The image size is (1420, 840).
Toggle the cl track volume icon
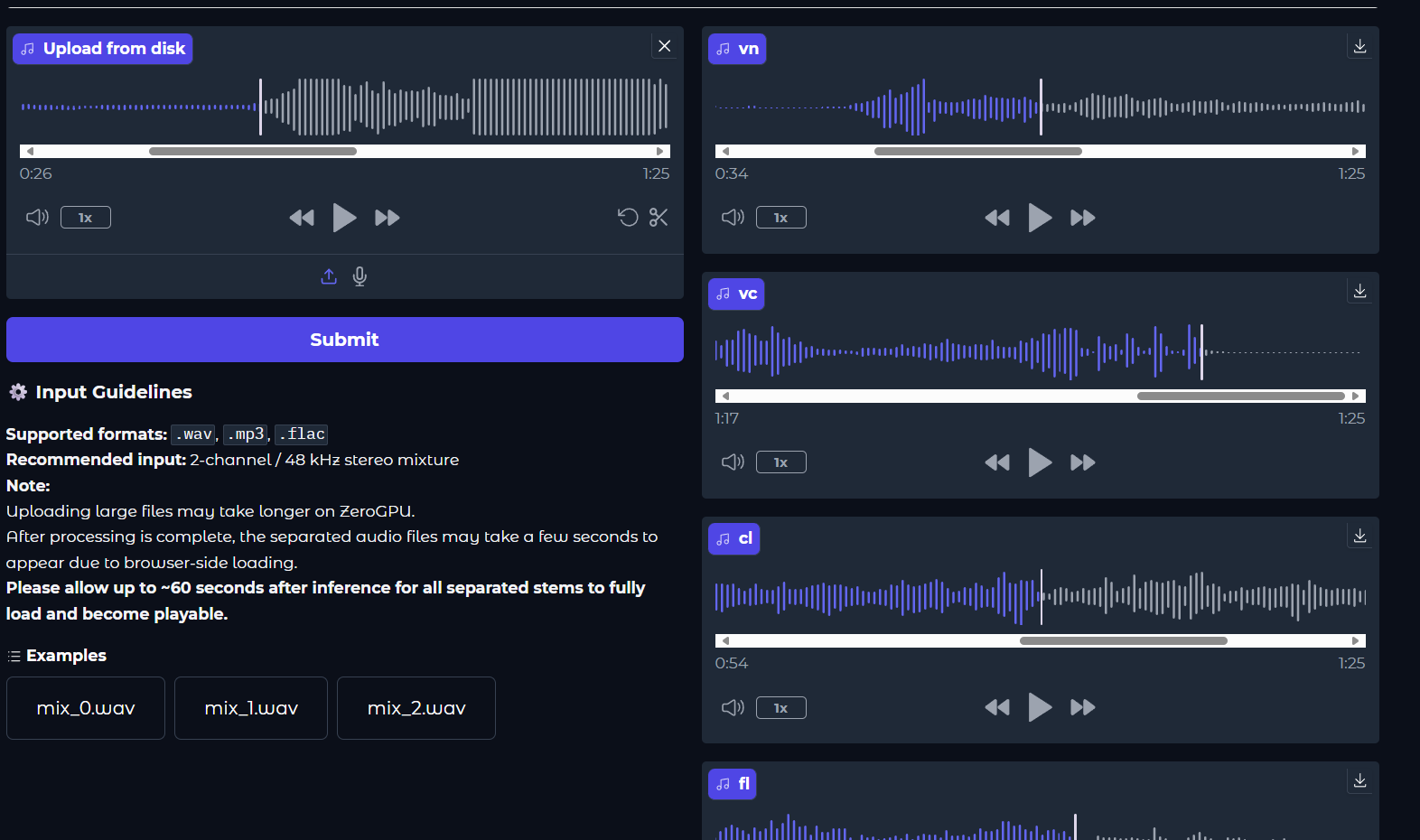[x=733, y=707]
